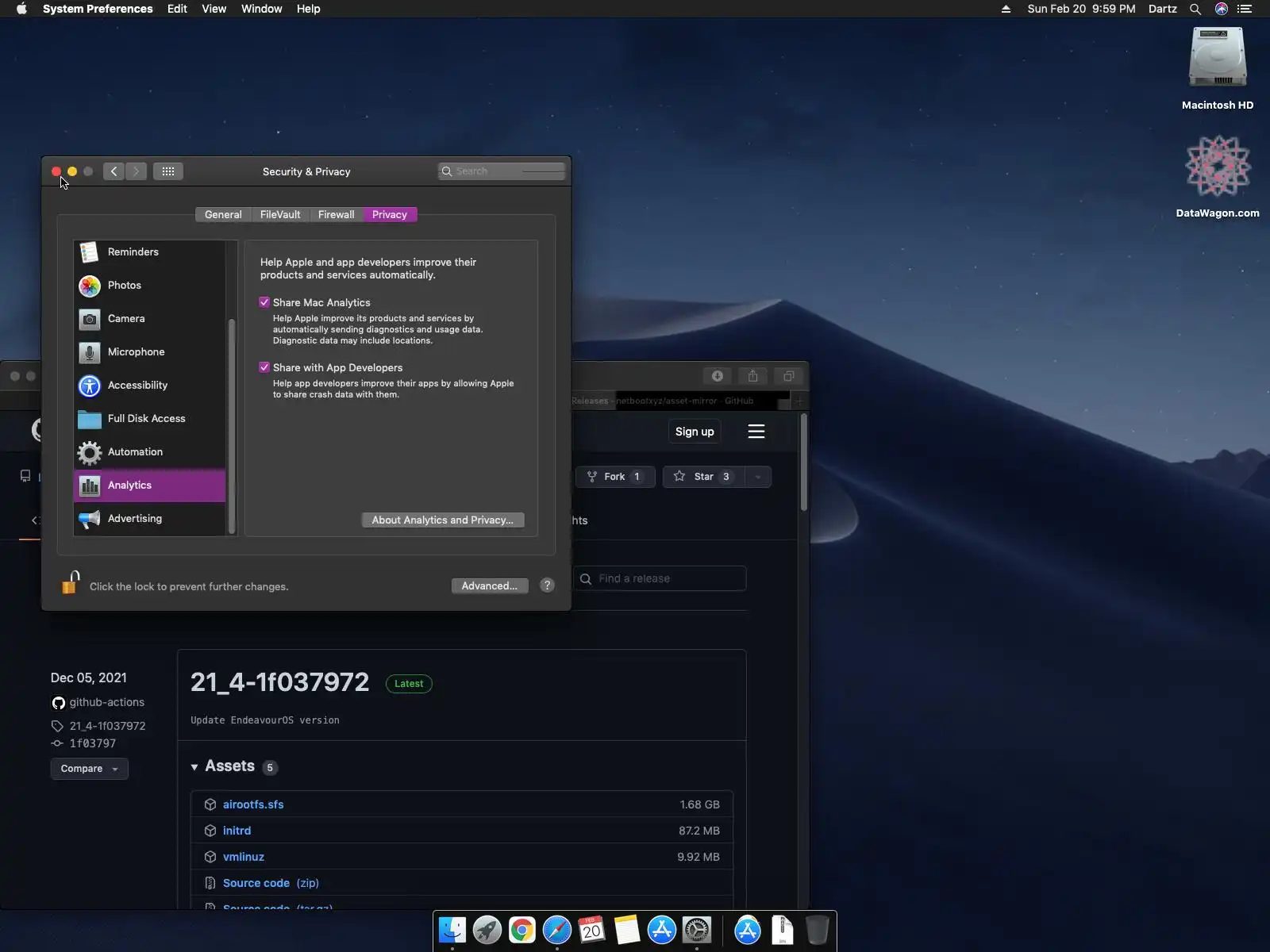This screenshot has width=1270, height=952.
Task: Open the Dartz user menu
Action: click(x=1162, y=9)
